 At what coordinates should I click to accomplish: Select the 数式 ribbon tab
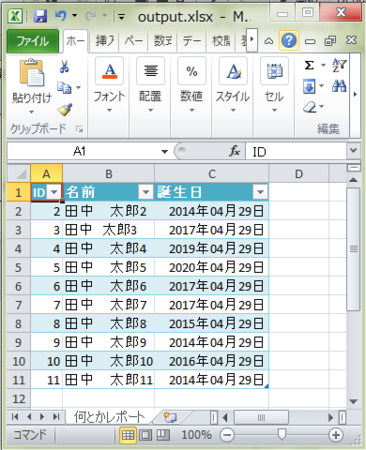[163, 41]
